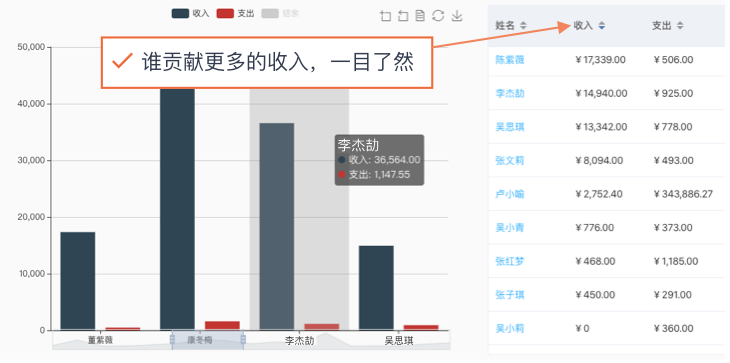The width and height of the screenshot is (730, 363).
Task: Open the 吴小莉 name link
Action: pos(510,329)
